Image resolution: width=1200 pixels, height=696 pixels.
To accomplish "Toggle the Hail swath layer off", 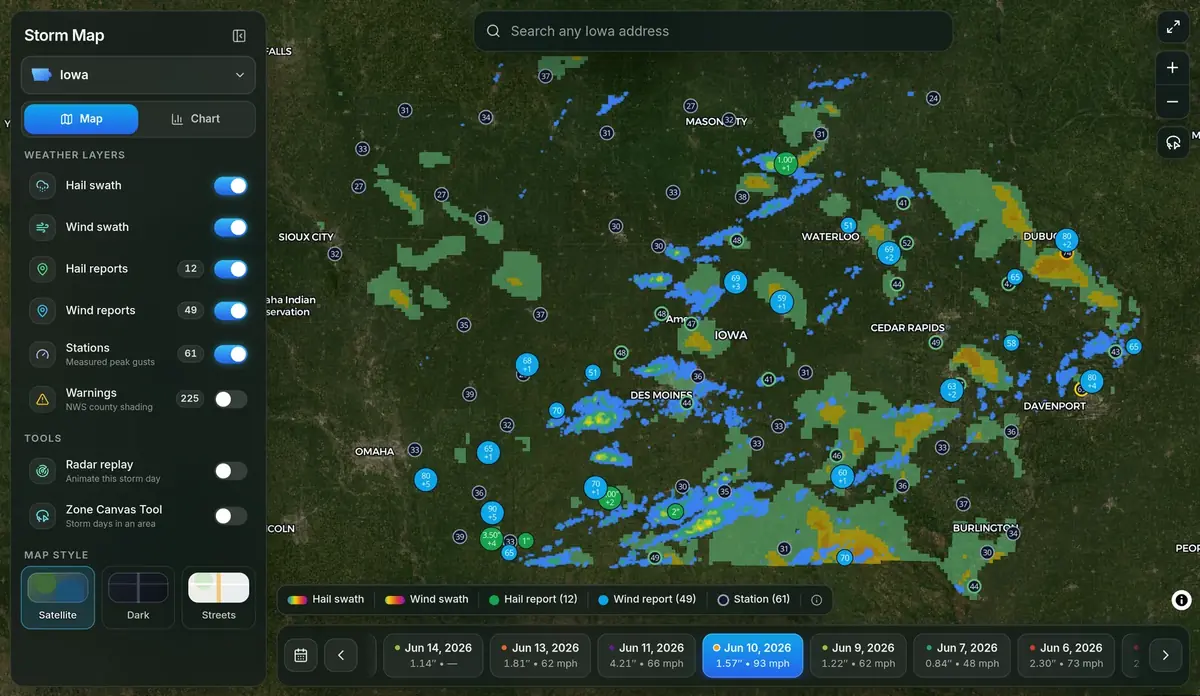I will (x=230, y=186).
